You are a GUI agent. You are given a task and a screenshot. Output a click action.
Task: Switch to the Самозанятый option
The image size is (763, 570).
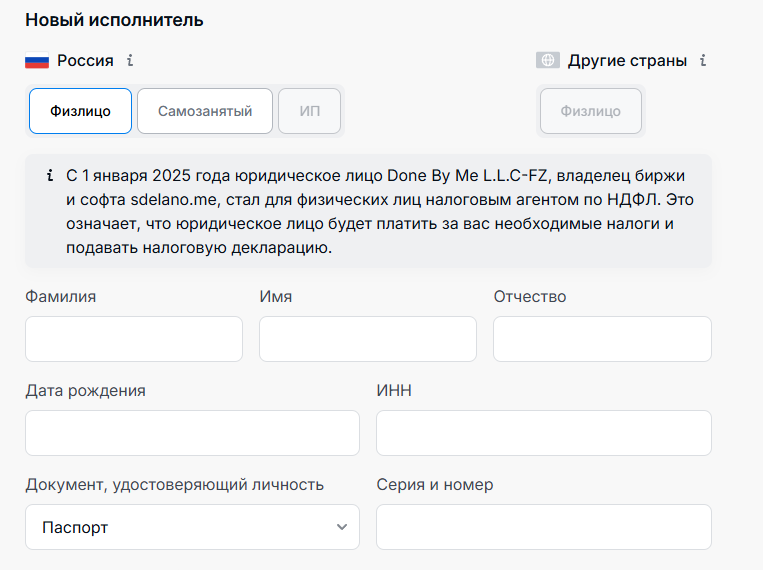pos(205,111)
